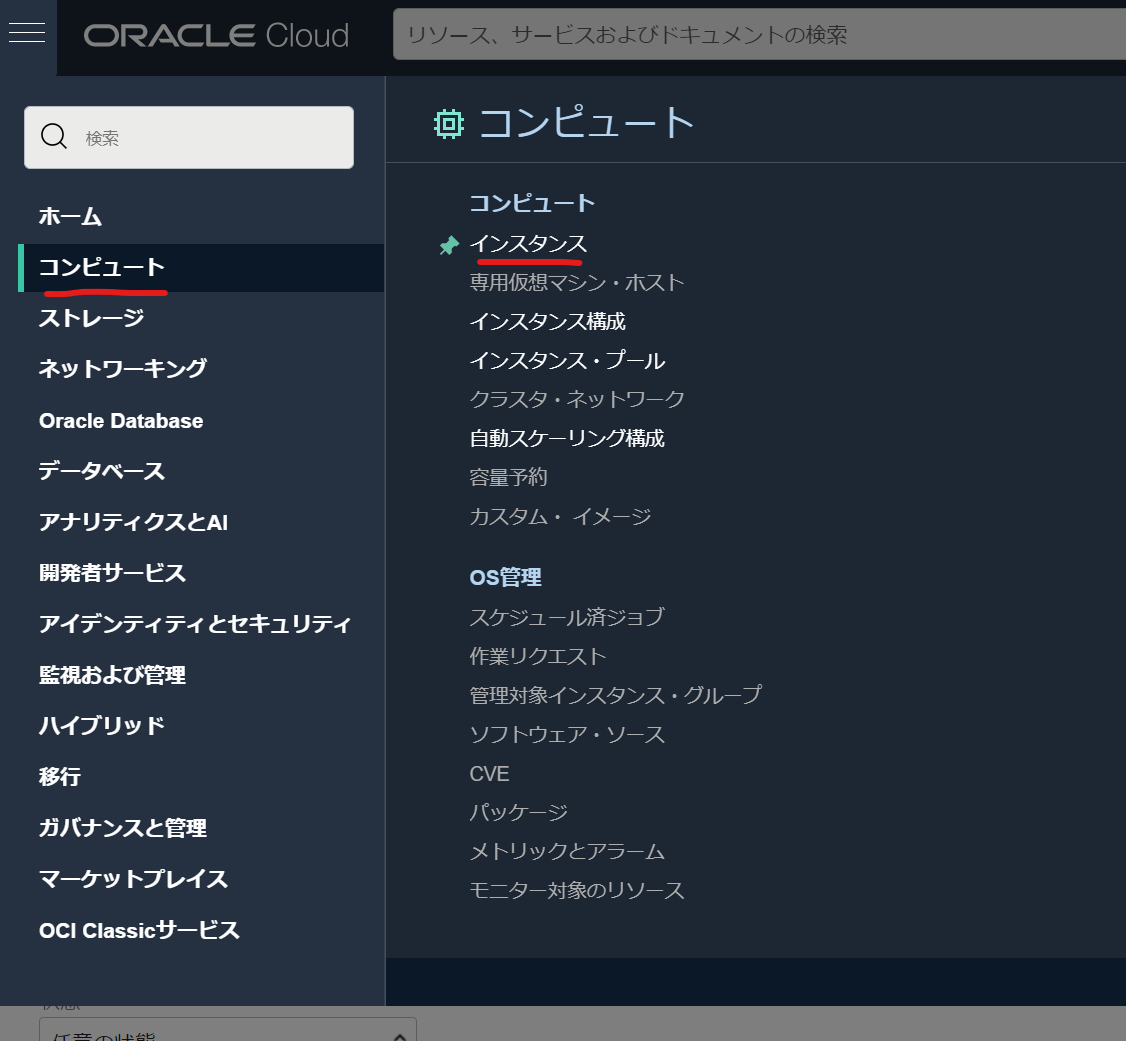This screenshot has width=1126, height=1041.
Task: Click the コンピュート section heading in the list
Action: (532, 203)
